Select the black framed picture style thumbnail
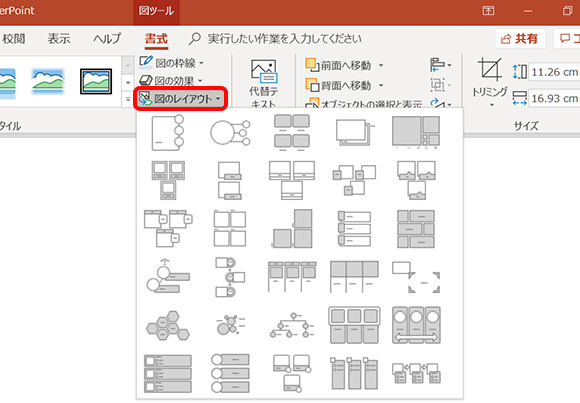The image size is (580, 403). (96, 81)
